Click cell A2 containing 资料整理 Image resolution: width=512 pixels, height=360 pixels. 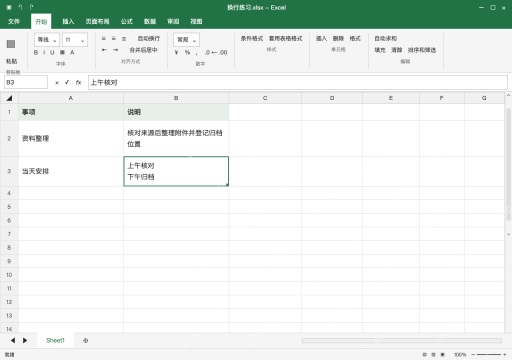(x=71, y=138)
